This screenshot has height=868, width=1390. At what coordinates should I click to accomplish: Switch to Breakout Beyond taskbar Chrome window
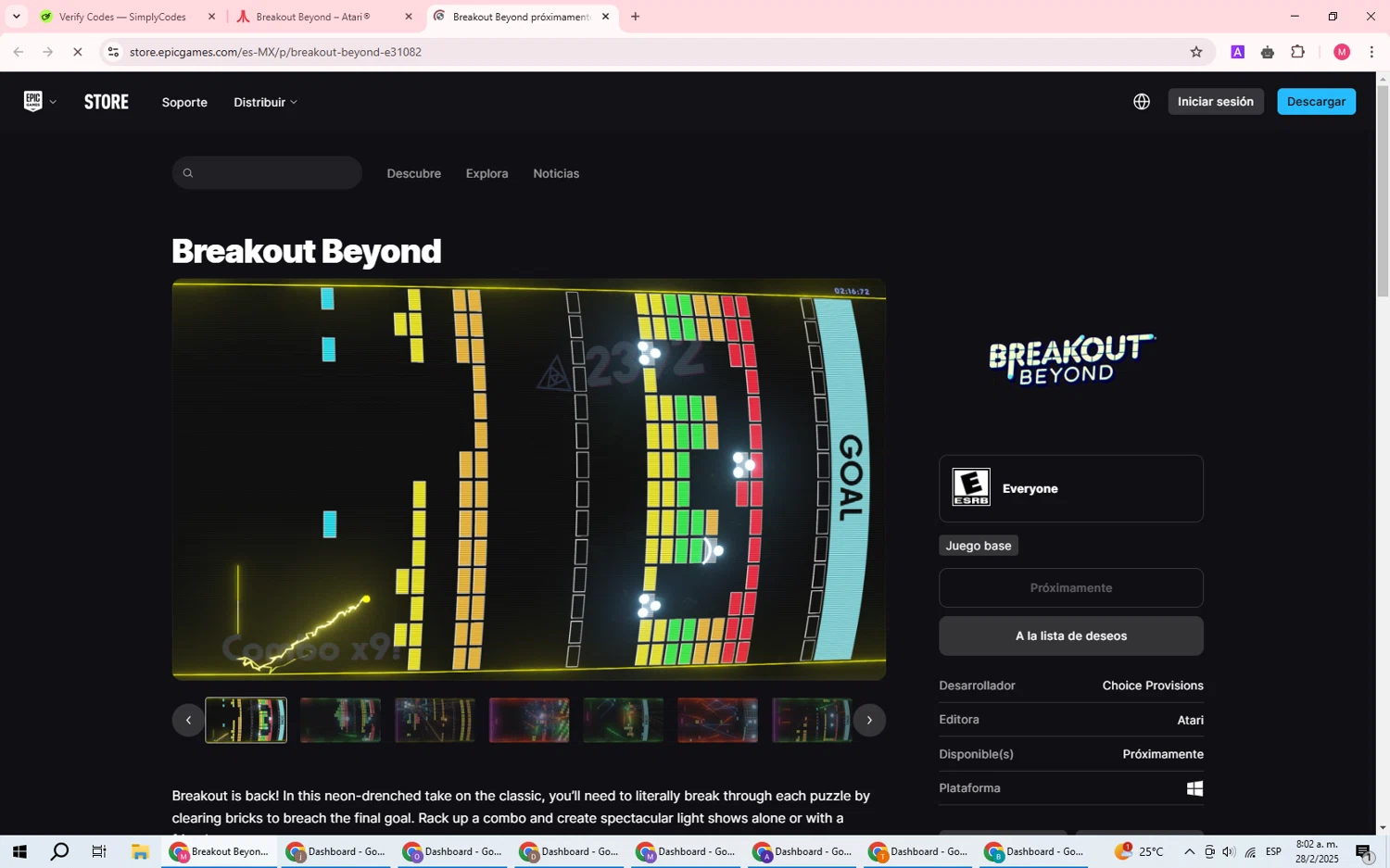220,851
